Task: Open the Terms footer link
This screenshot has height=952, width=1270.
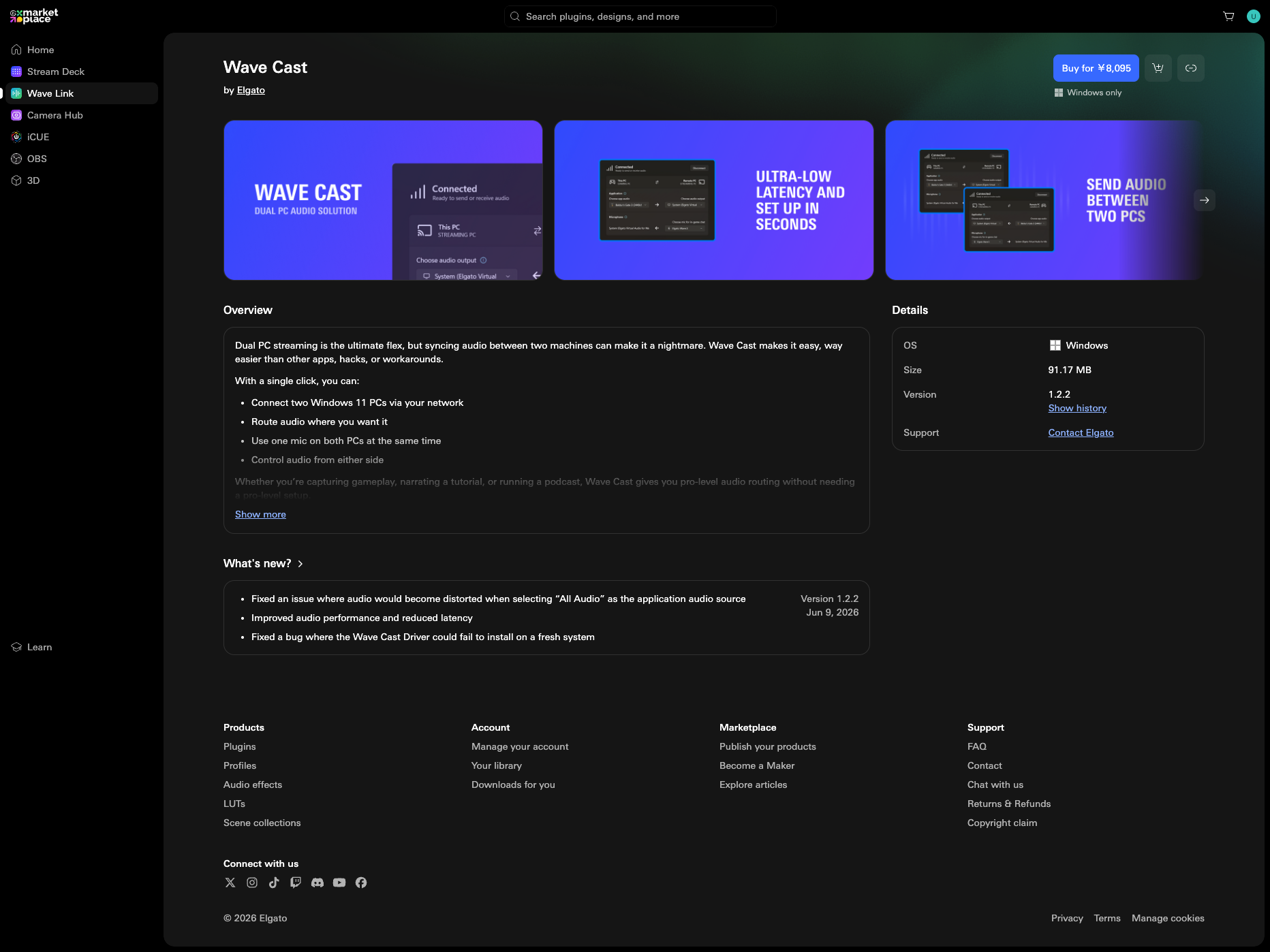Action: tap(1107, 918)
